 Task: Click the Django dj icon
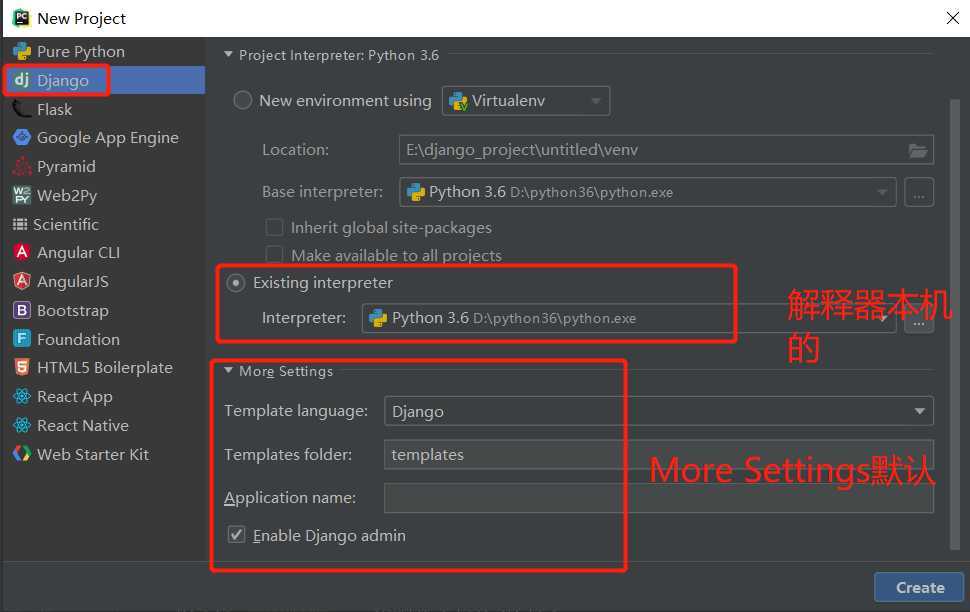click(x=22, y=80)
